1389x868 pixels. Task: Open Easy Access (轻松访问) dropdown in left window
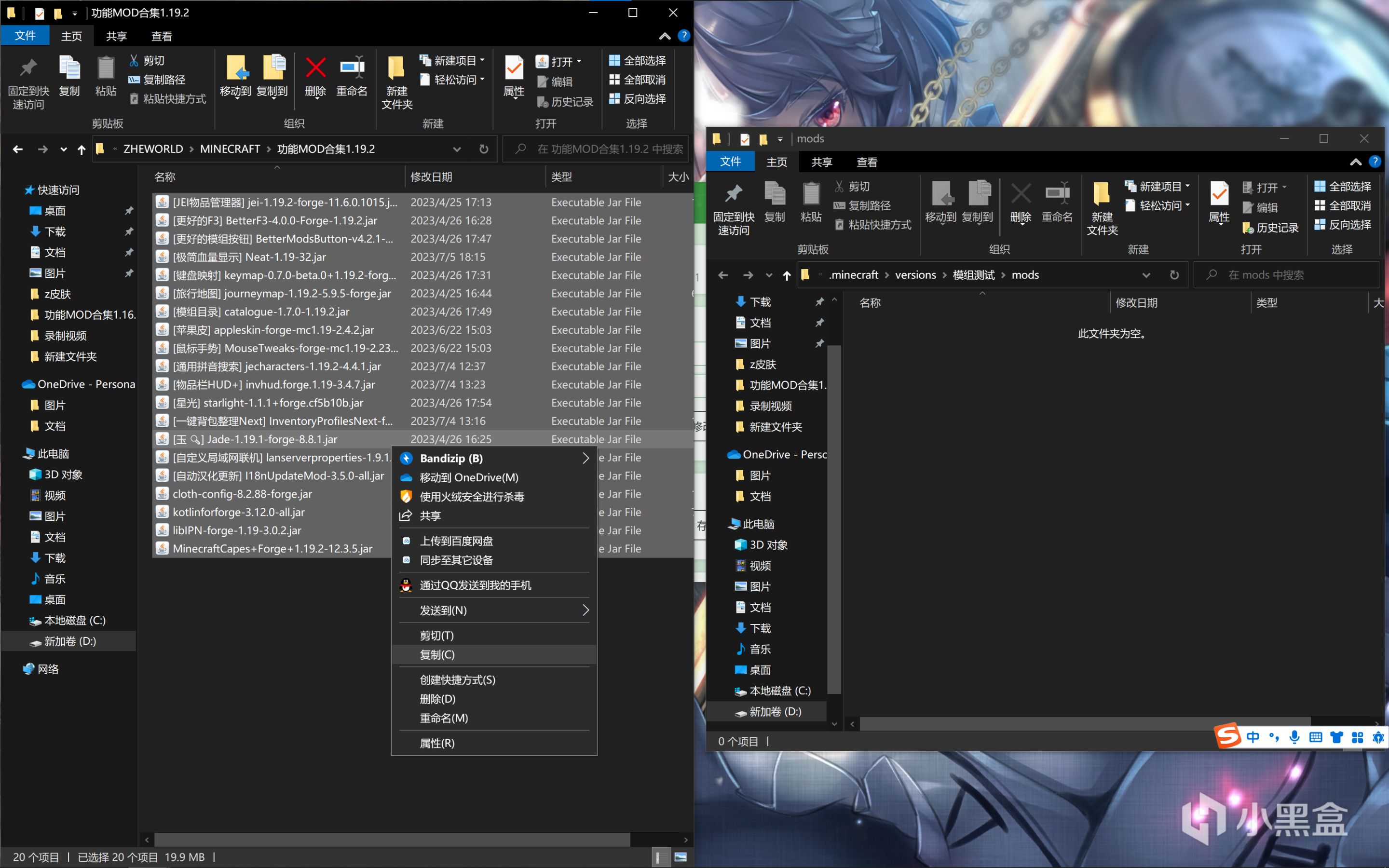[452, 79]
